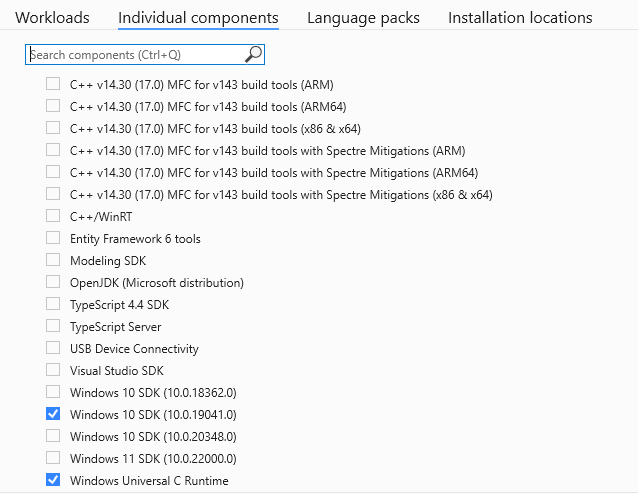Screen dimensions: 638x494
Task: Click the 'C++/WinRT' label text
Action: (101, 216)
